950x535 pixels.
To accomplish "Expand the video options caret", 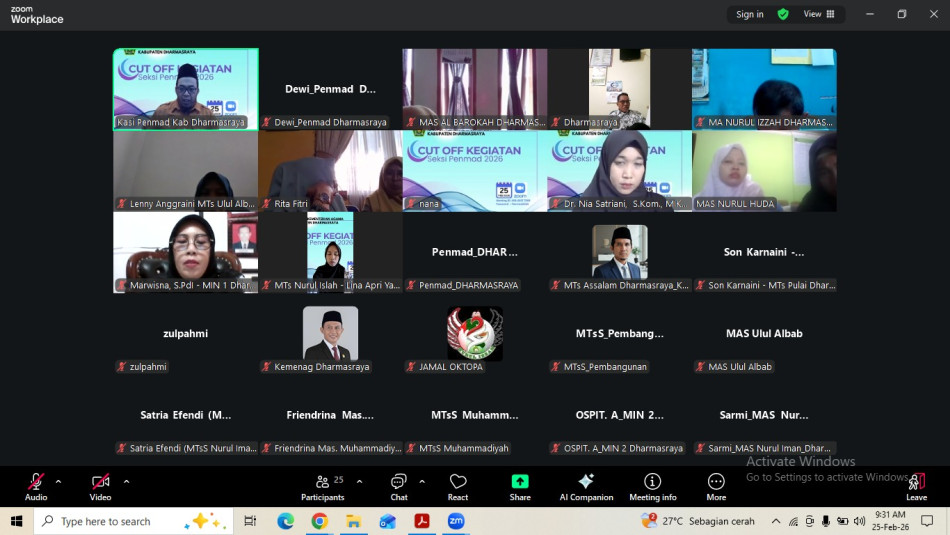I will tap(127, 482).
